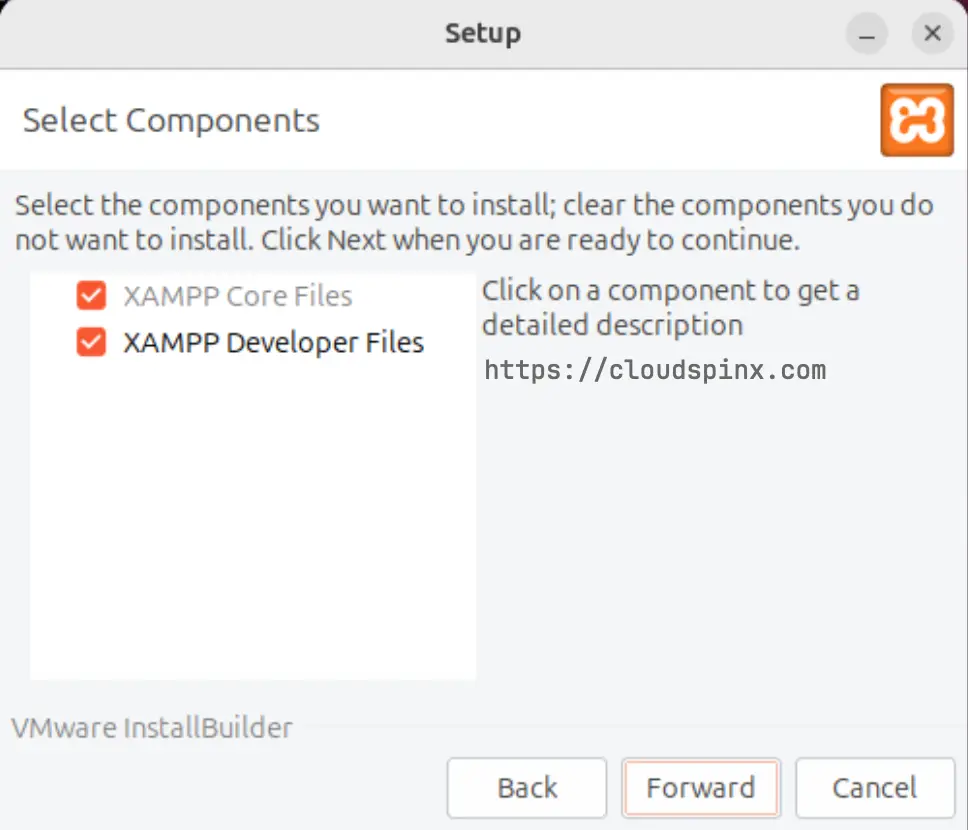The height and width of the screenshot is (830, 968).
Task: Click the Select Components heading
Action: [170, 120]
